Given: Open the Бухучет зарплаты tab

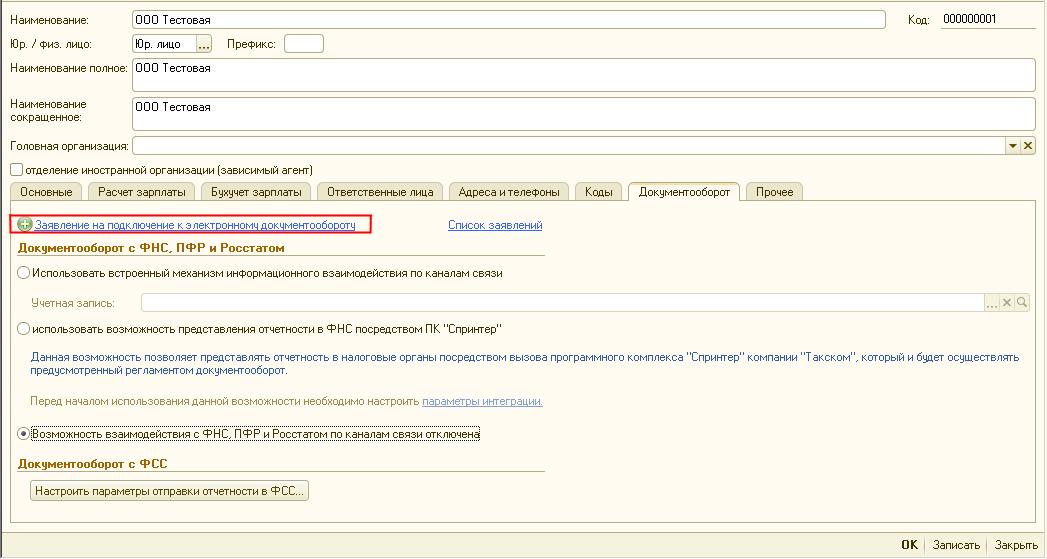Looking at the screenshot, I should pyautogui.click(x=256, y=192).
